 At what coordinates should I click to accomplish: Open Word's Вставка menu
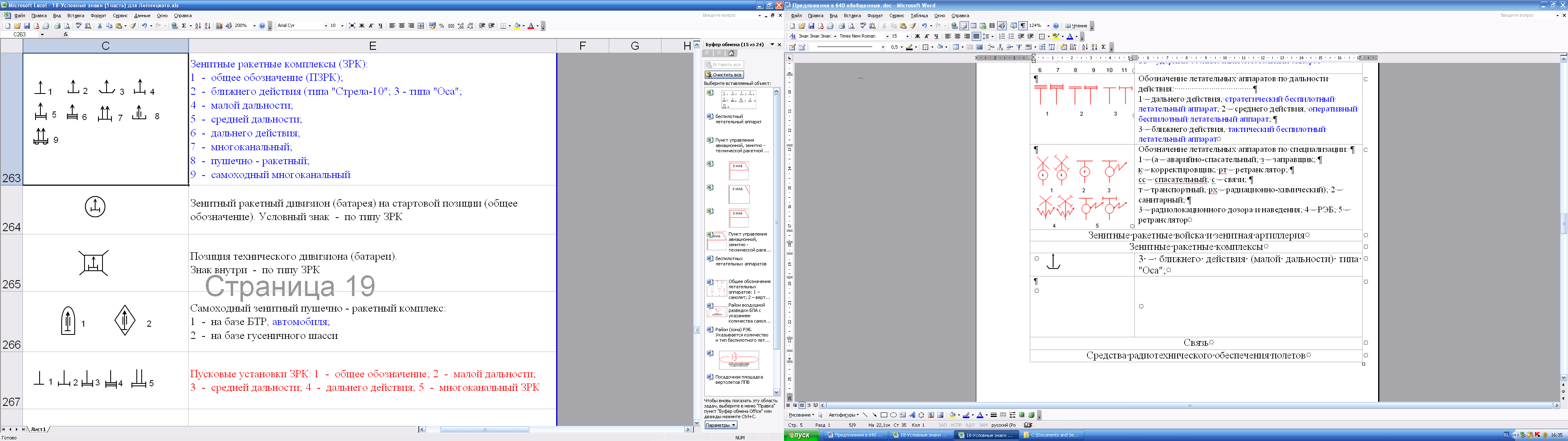(x=852, y=16)
